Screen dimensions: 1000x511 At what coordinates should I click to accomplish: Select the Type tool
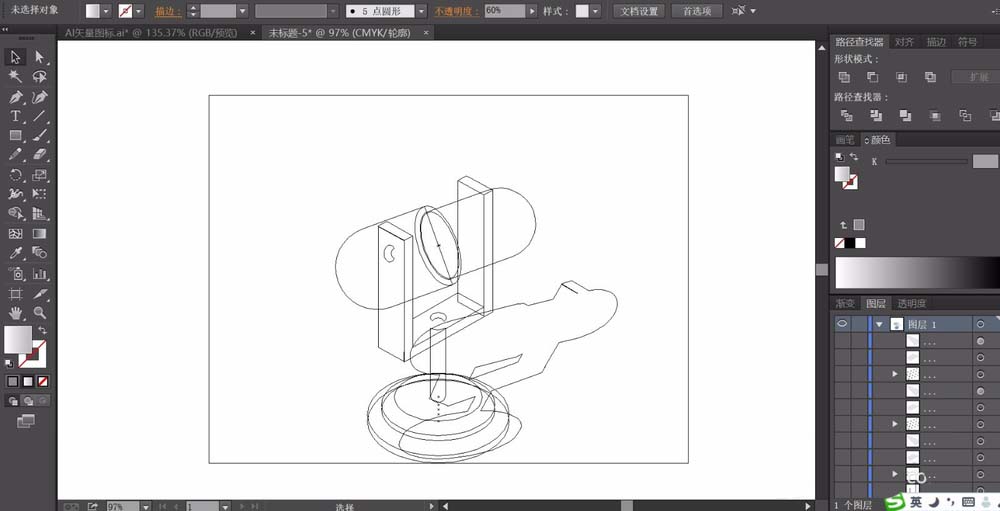pyautogui.click(x=15, y=116)
